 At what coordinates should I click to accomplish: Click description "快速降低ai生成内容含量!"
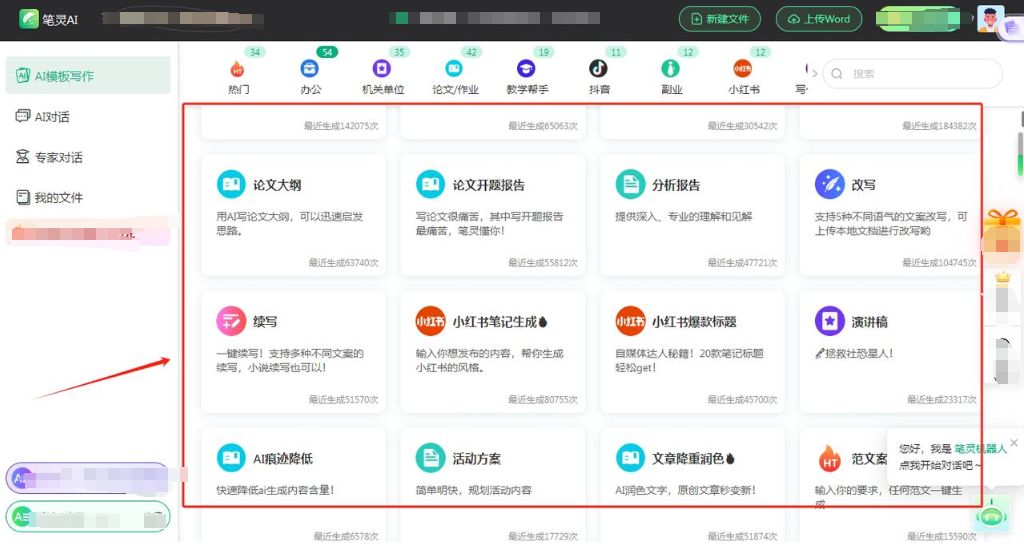[275, 490]
